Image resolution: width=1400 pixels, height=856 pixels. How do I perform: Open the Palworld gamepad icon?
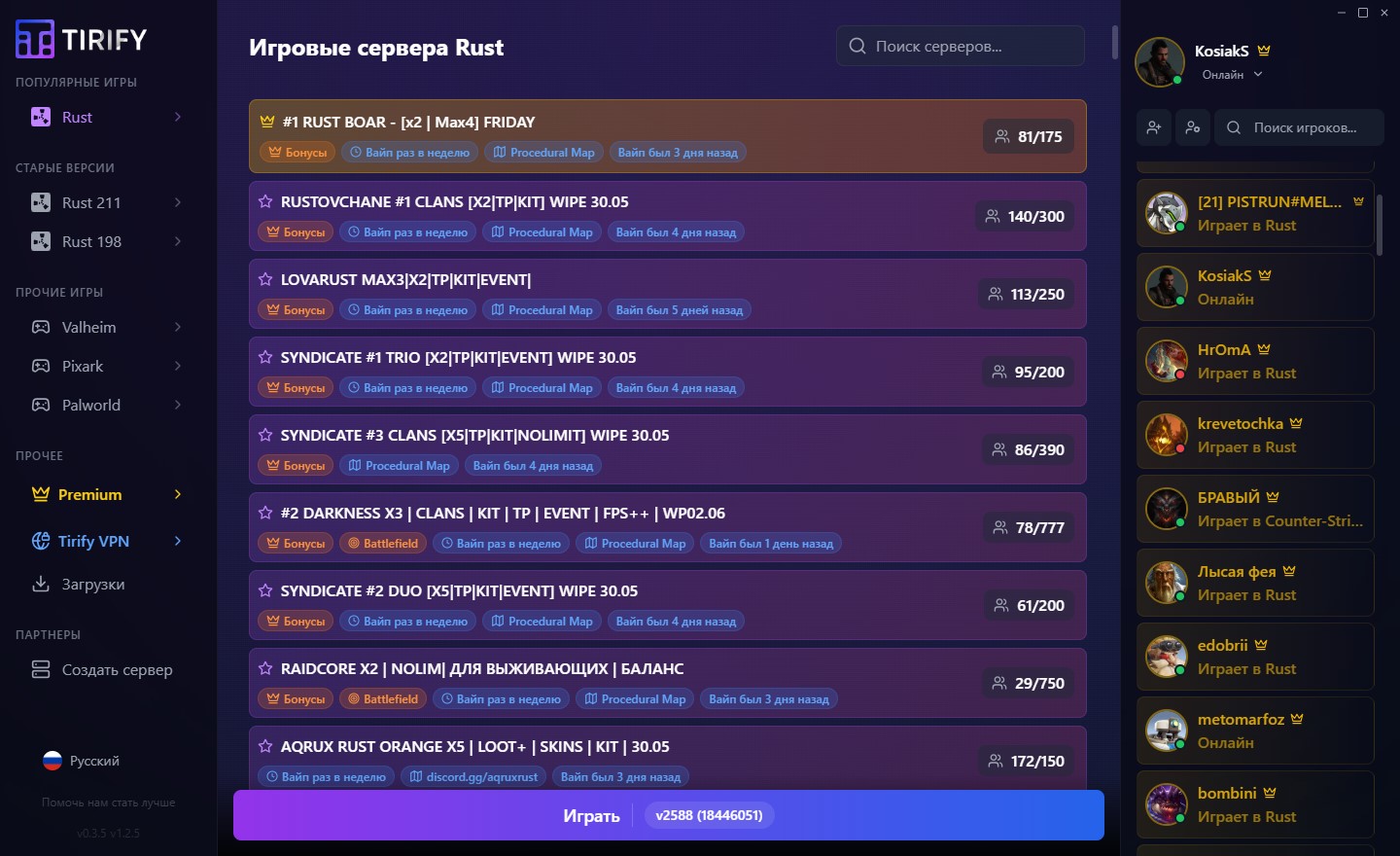41,405
